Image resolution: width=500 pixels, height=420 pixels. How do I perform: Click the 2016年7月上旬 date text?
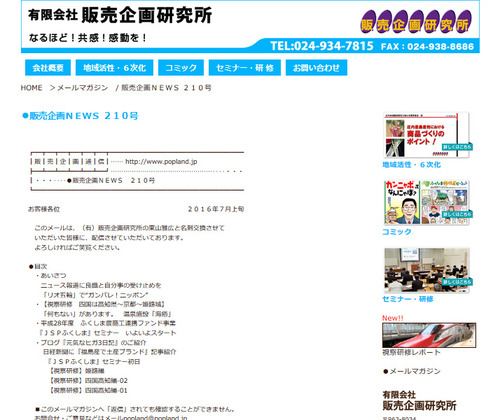pos(216,209)
